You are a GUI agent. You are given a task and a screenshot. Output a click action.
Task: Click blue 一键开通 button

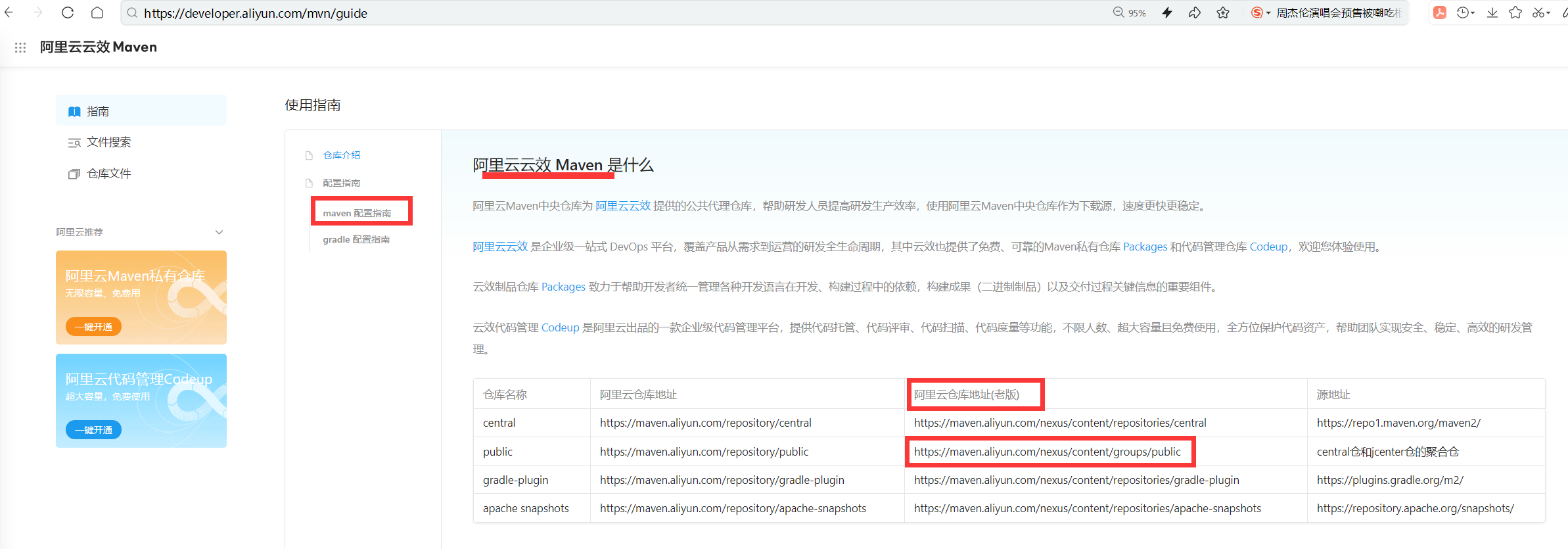pos(93,430)
